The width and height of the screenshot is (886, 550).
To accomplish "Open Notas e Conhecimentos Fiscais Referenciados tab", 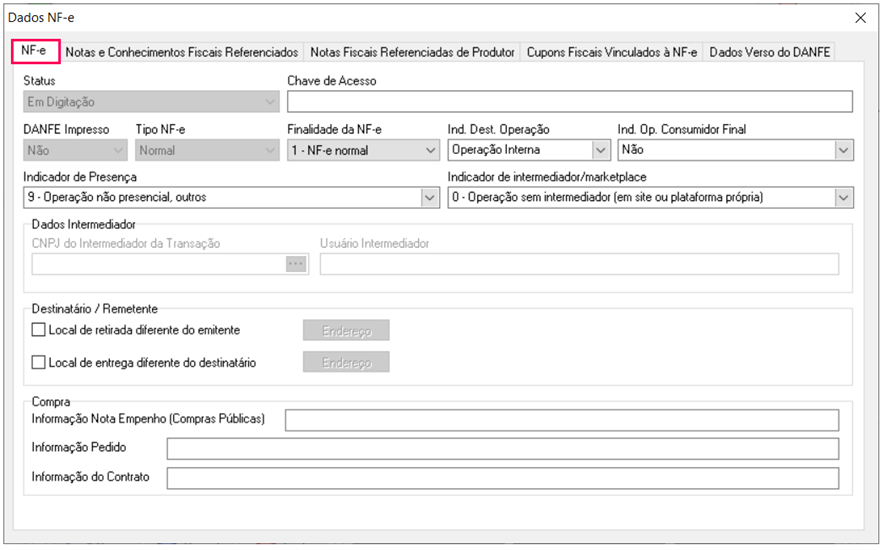I will (x=182, y=52).
